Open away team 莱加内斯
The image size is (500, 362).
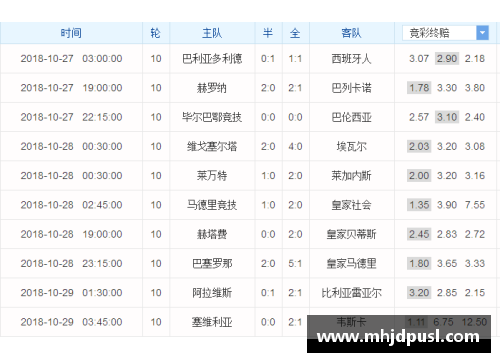(x=351, y=176)
